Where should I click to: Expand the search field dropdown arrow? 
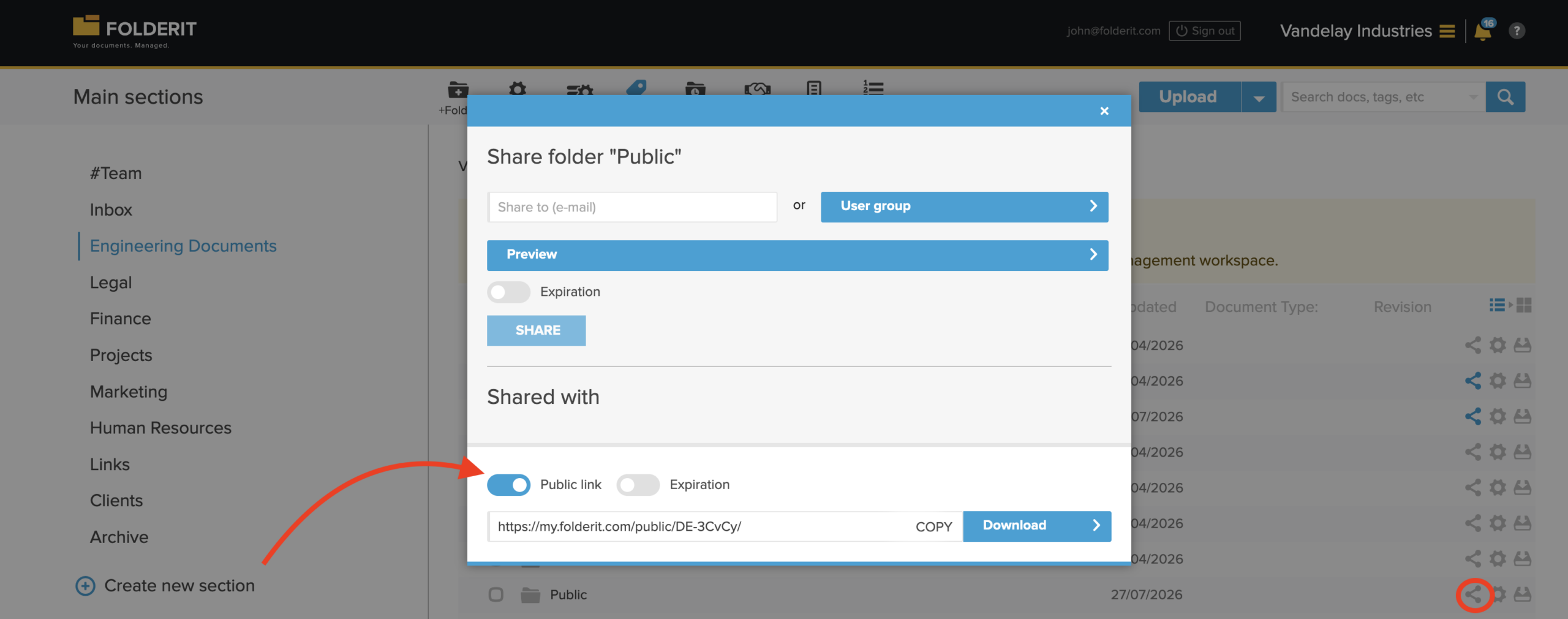[1473, 97]
